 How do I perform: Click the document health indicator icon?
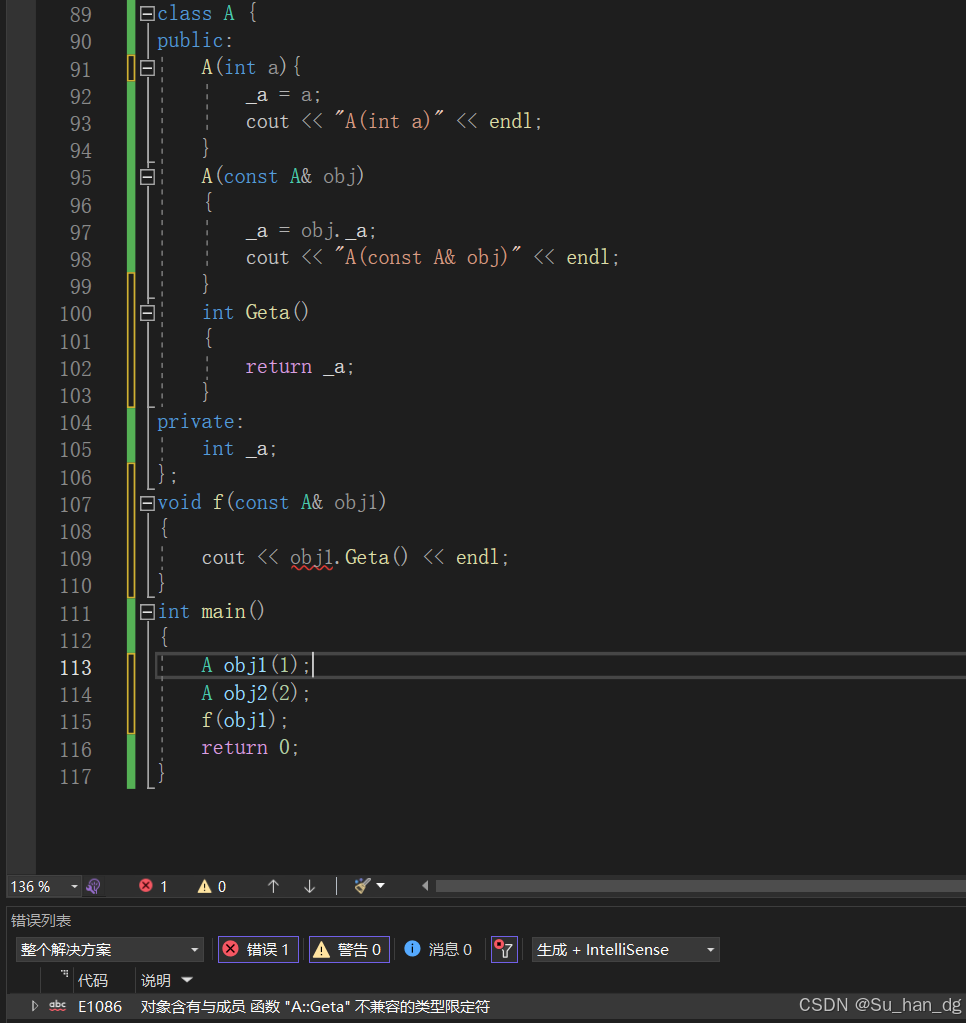[x=93, y=886]
